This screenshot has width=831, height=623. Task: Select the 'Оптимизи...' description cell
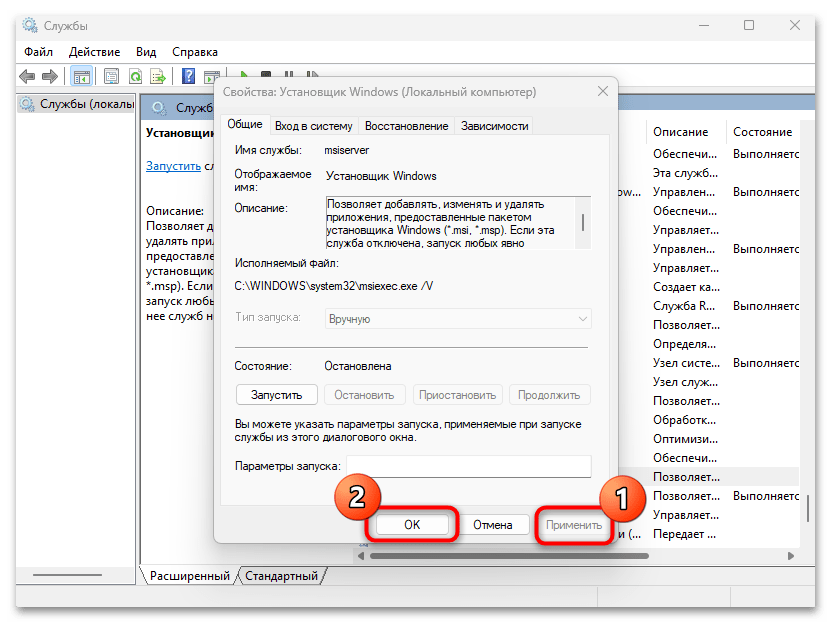pyautogui.click(x=685, y=439)
